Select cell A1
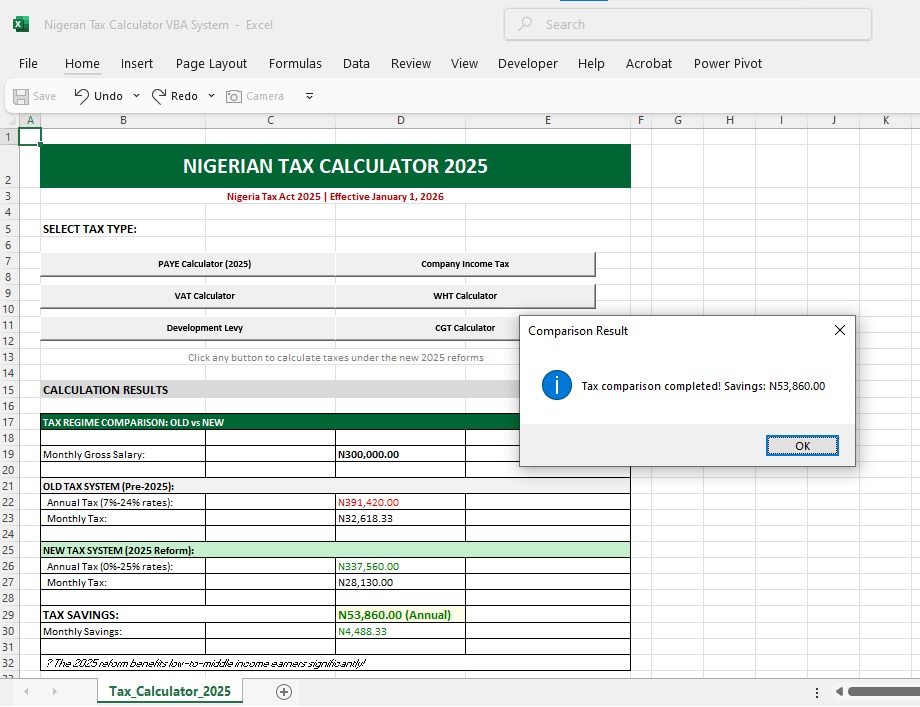Viewport: 920px width, 707px height. point(30,137)
